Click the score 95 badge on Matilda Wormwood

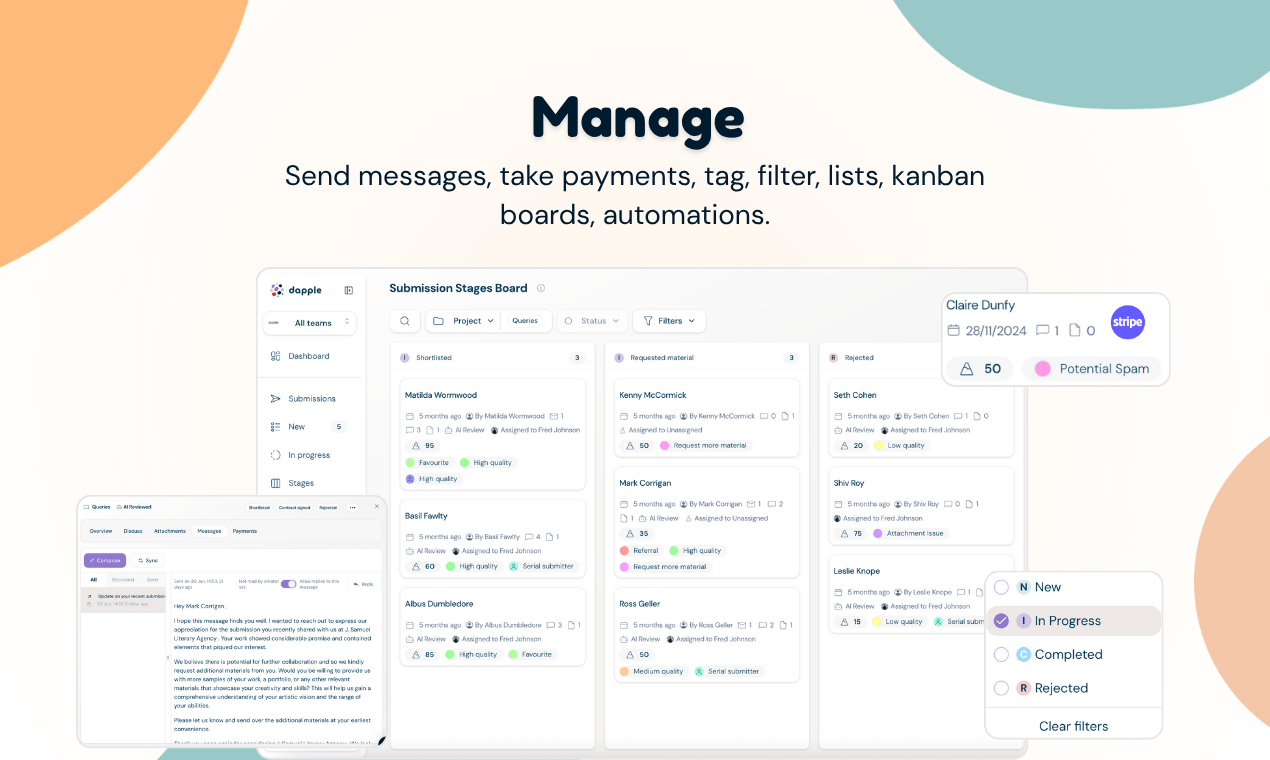(x=424, y=446)
